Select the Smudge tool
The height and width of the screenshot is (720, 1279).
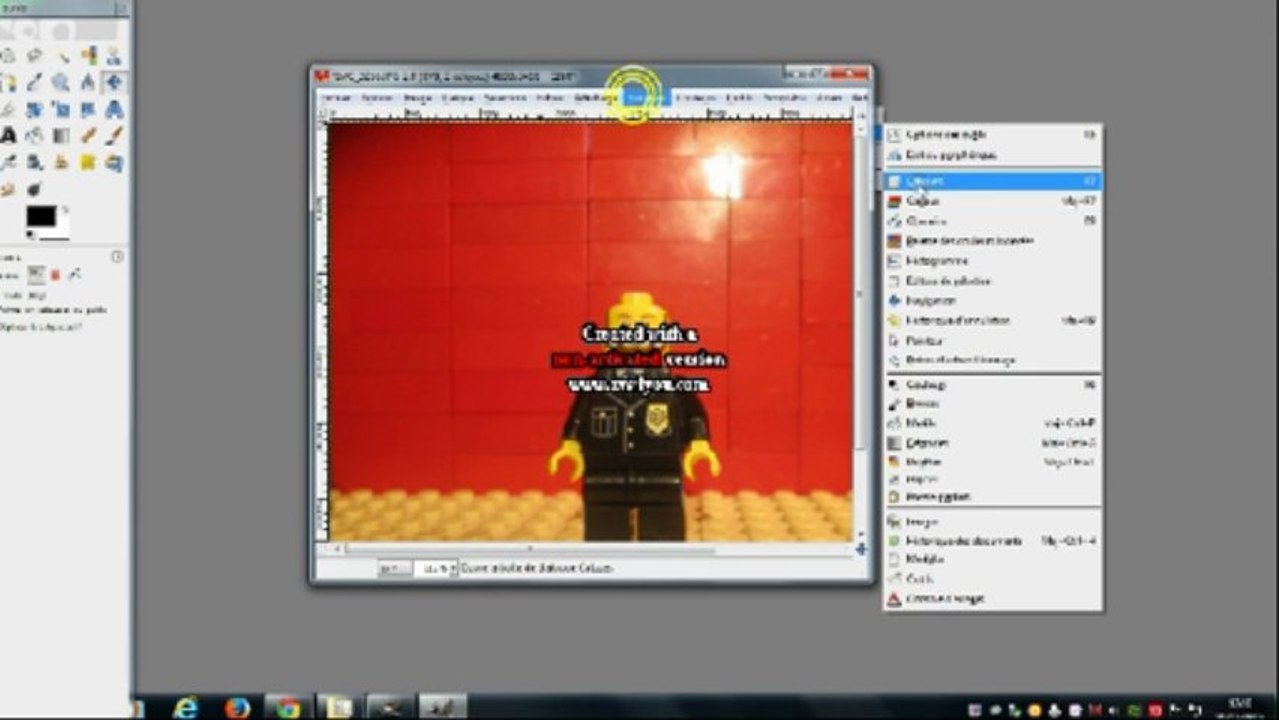click(7, 188)
